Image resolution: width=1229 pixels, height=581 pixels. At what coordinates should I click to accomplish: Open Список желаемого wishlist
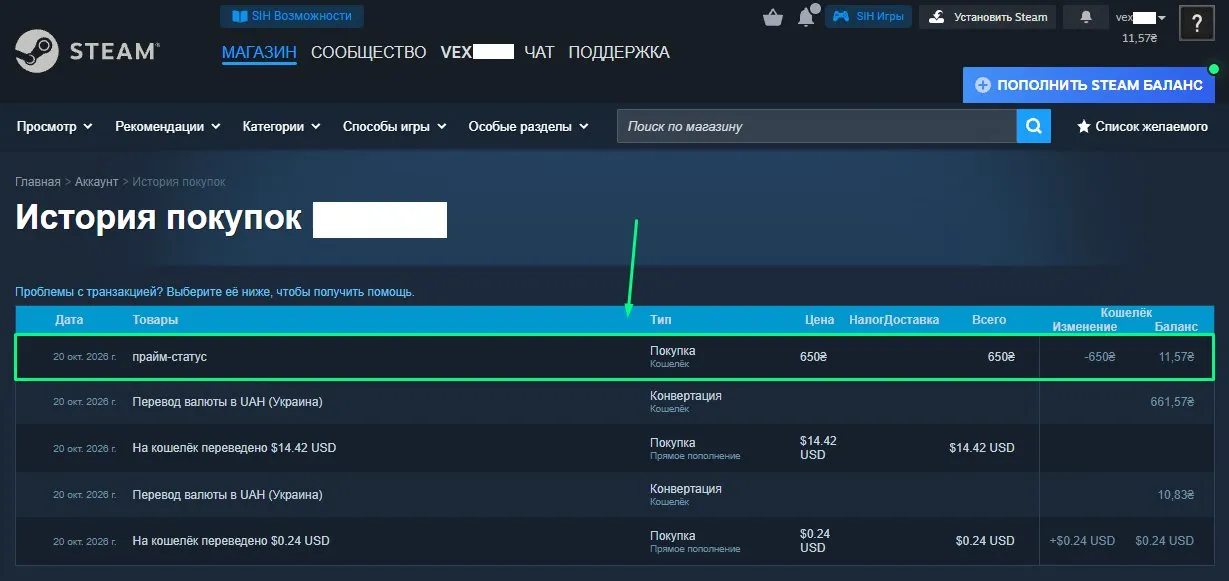pyautogui.click(x=1142, y=127)
